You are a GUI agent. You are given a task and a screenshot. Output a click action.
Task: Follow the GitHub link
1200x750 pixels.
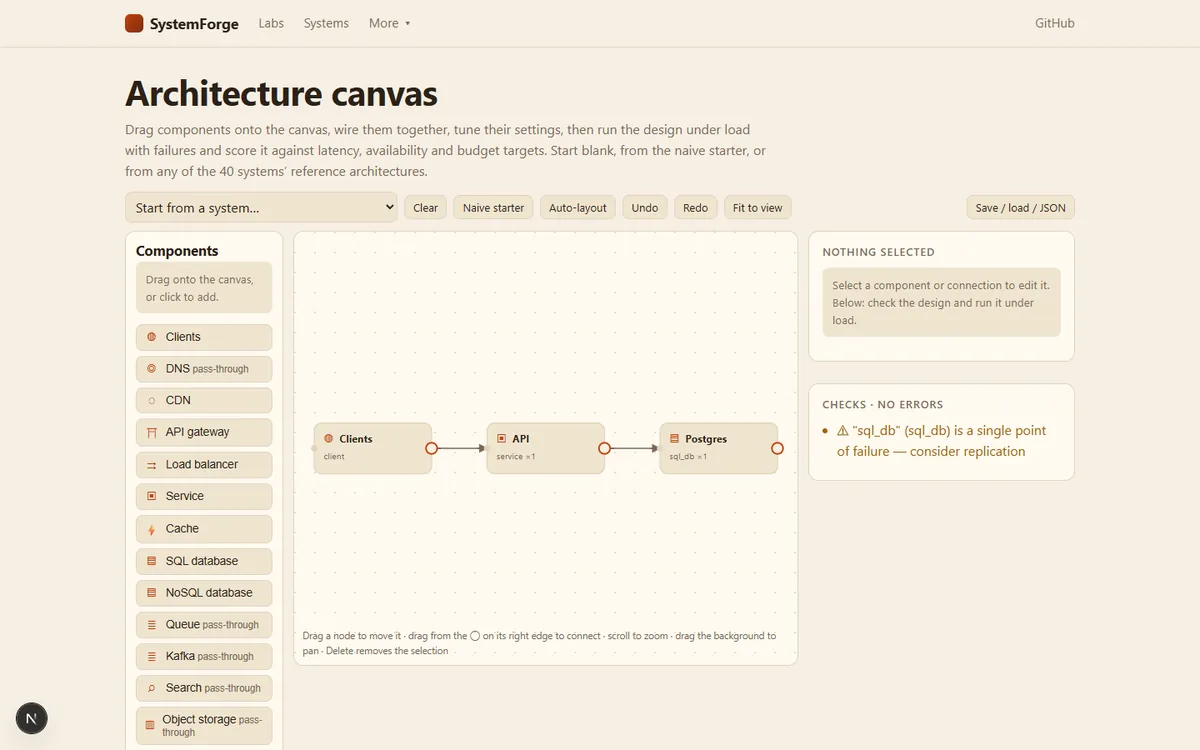coord(1055,23)
